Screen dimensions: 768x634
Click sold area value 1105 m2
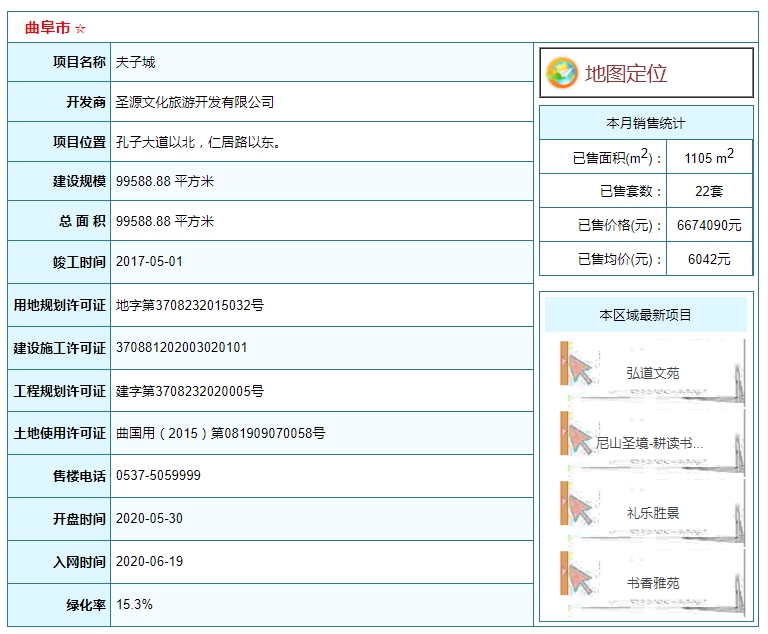point(709,157)
